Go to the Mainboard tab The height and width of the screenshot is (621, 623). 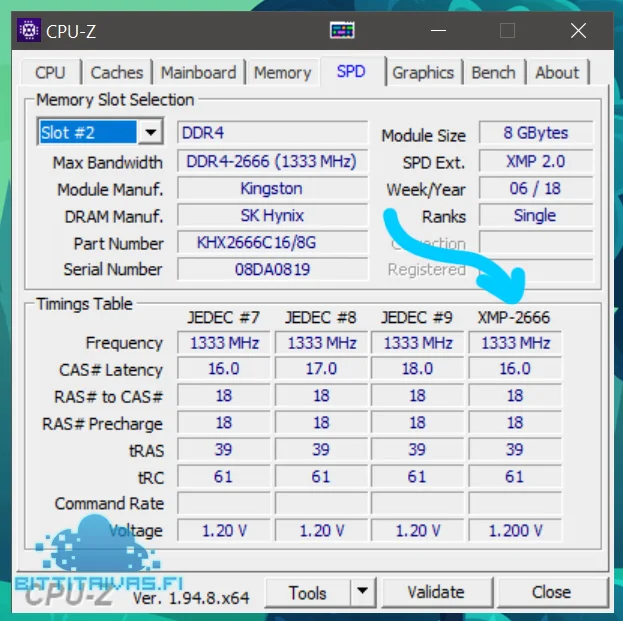[x=198, y=72]
